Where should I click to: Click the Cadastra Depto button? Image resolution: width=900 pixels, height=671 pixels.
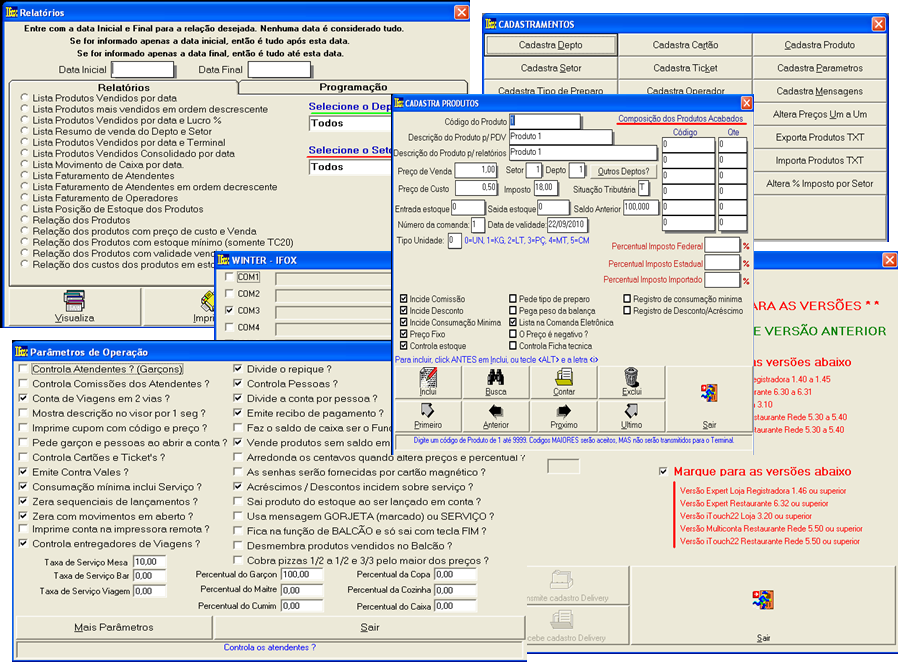[550, 45]
